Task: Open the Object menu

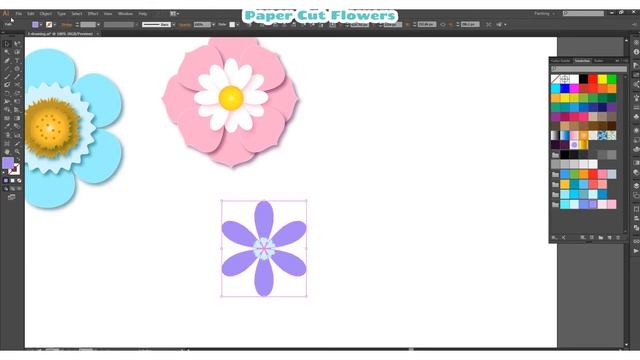Action: click(45, 13)
